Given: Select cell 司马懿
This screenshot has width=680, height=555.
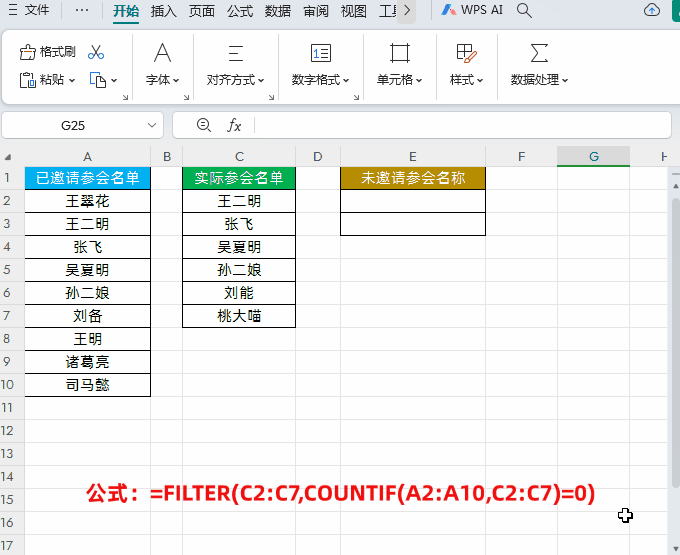Looking at the screenshot, I should (x=88, y=385).
